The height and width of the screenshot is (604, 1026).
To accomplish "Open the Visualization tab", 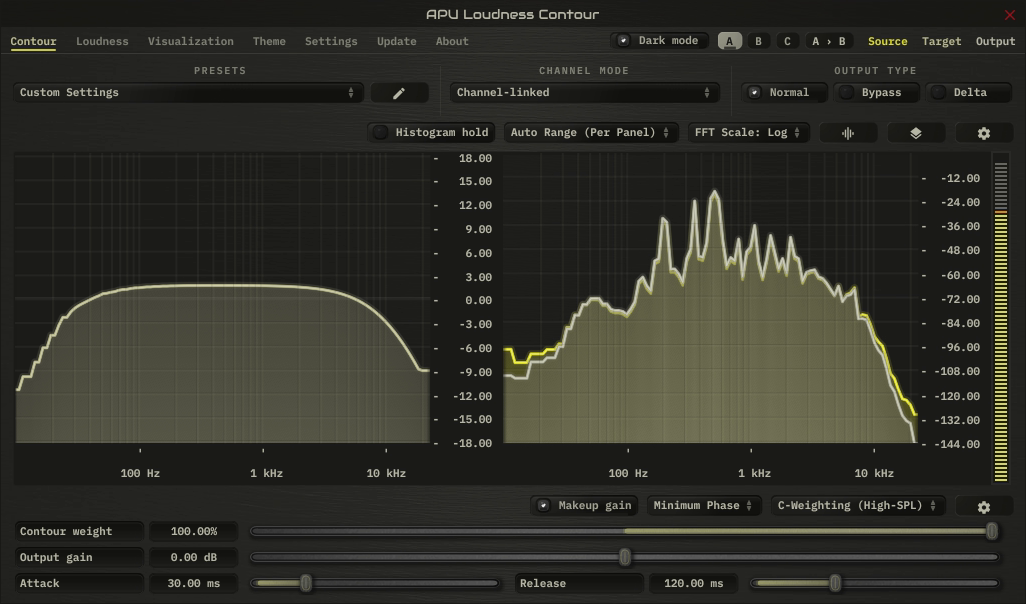I will coord(190,41).
